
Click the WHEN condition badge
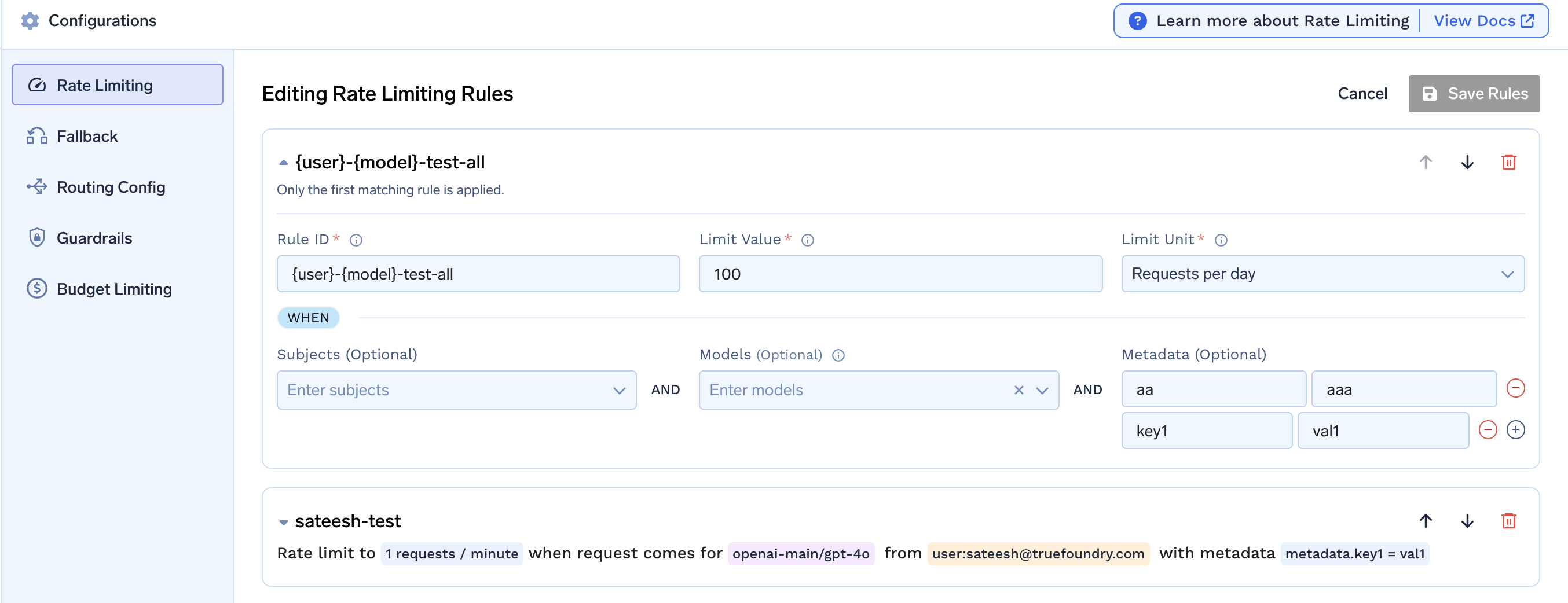click(308, 318)
